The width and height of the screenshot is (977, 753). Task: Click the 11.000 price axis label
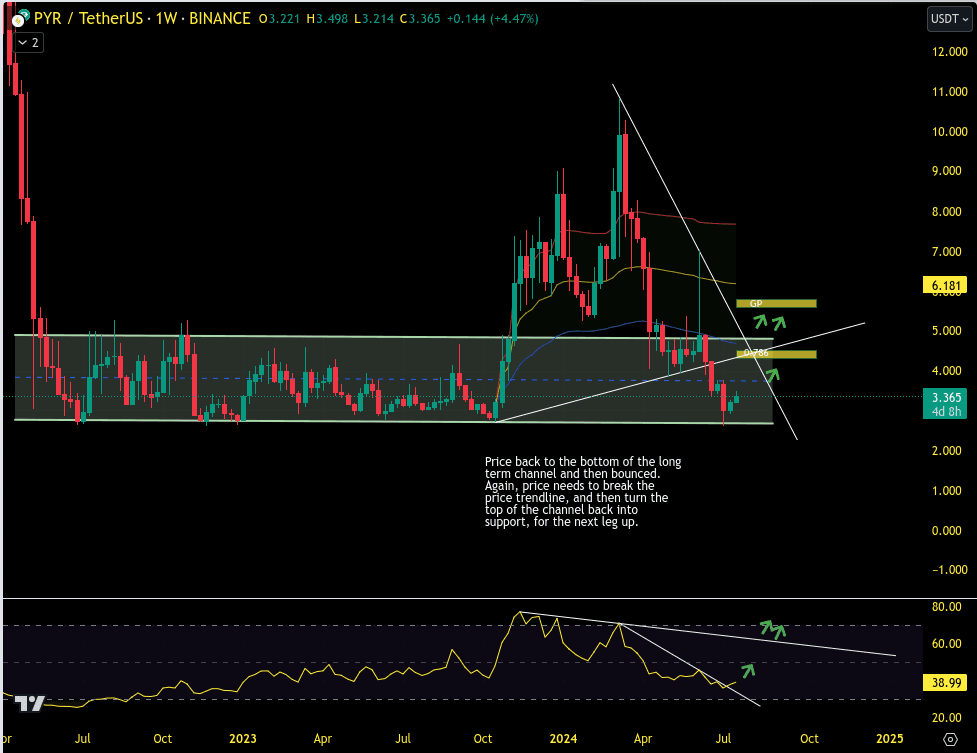tap(950, 92)
